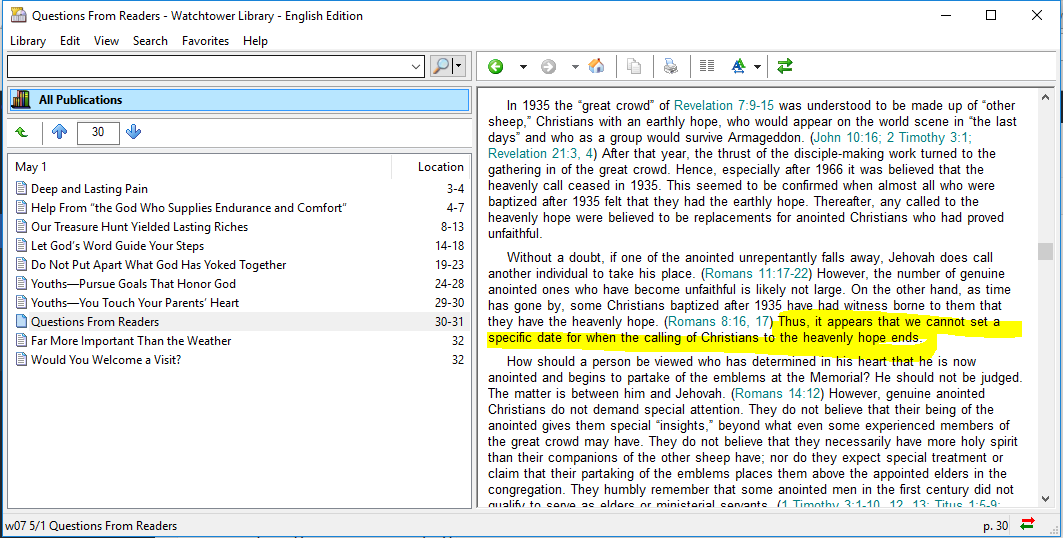Open the Library menu
1063x538 pixels.
28,41
